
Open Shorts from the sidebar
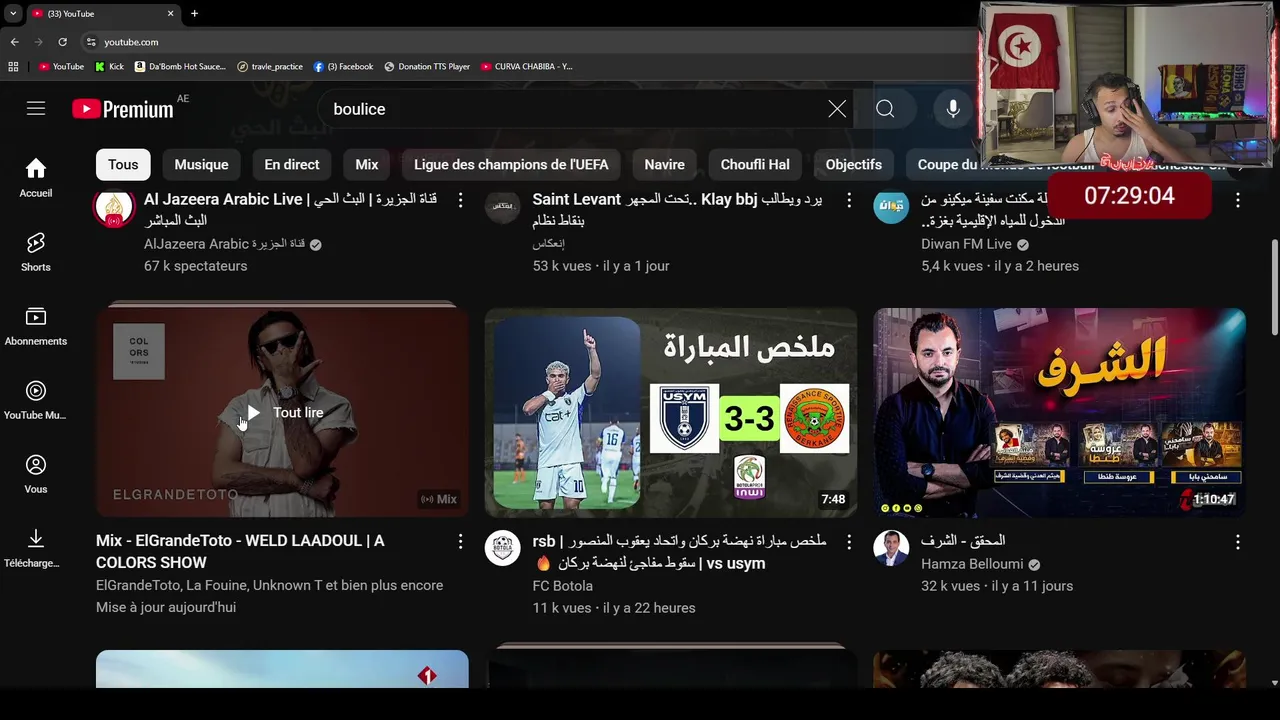click(36, 252)
